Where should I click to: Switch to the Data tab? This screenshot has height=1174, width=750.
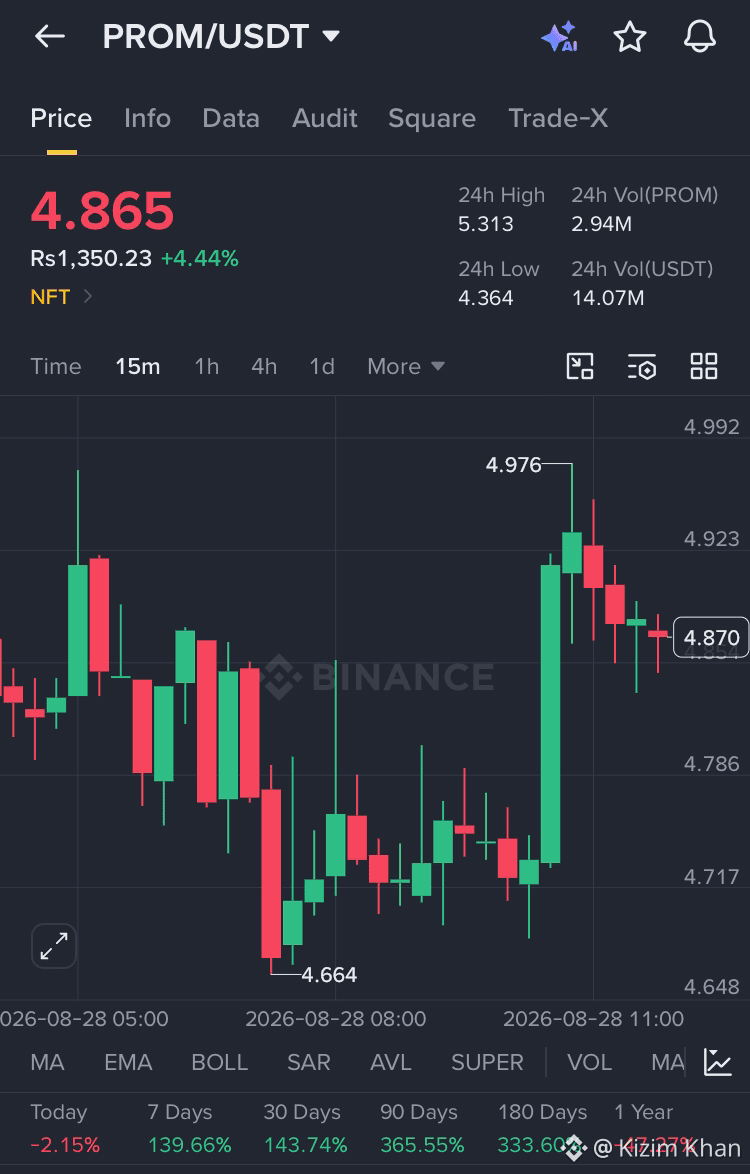(231, 118)
